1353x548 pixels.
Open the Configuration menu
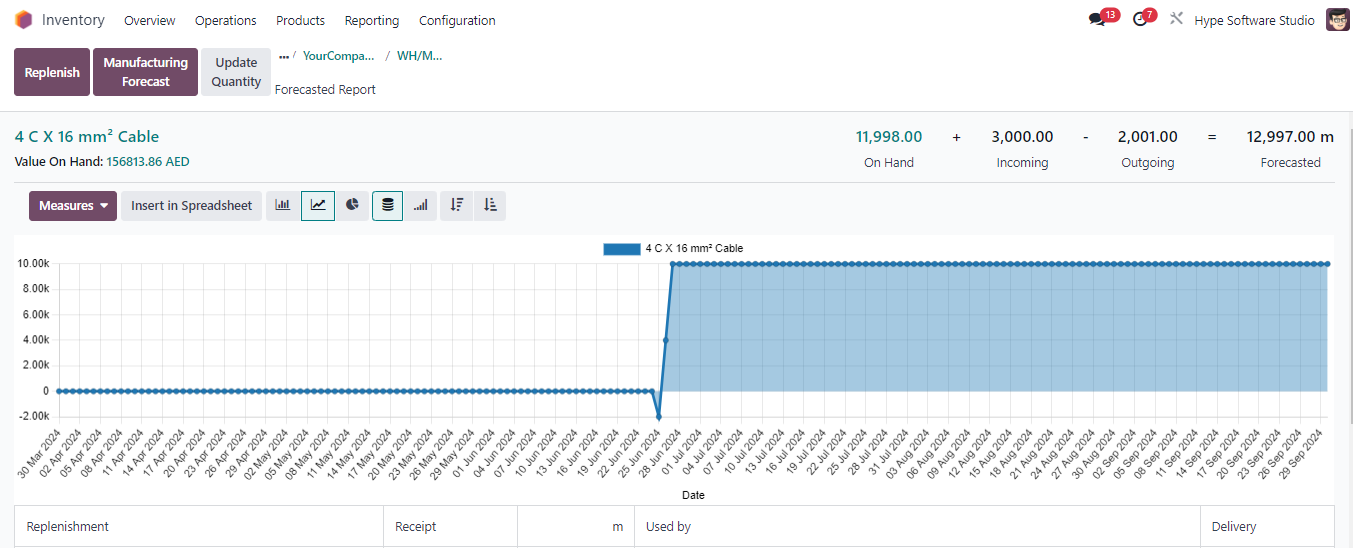pyautogui.click(x=457, y=20)
